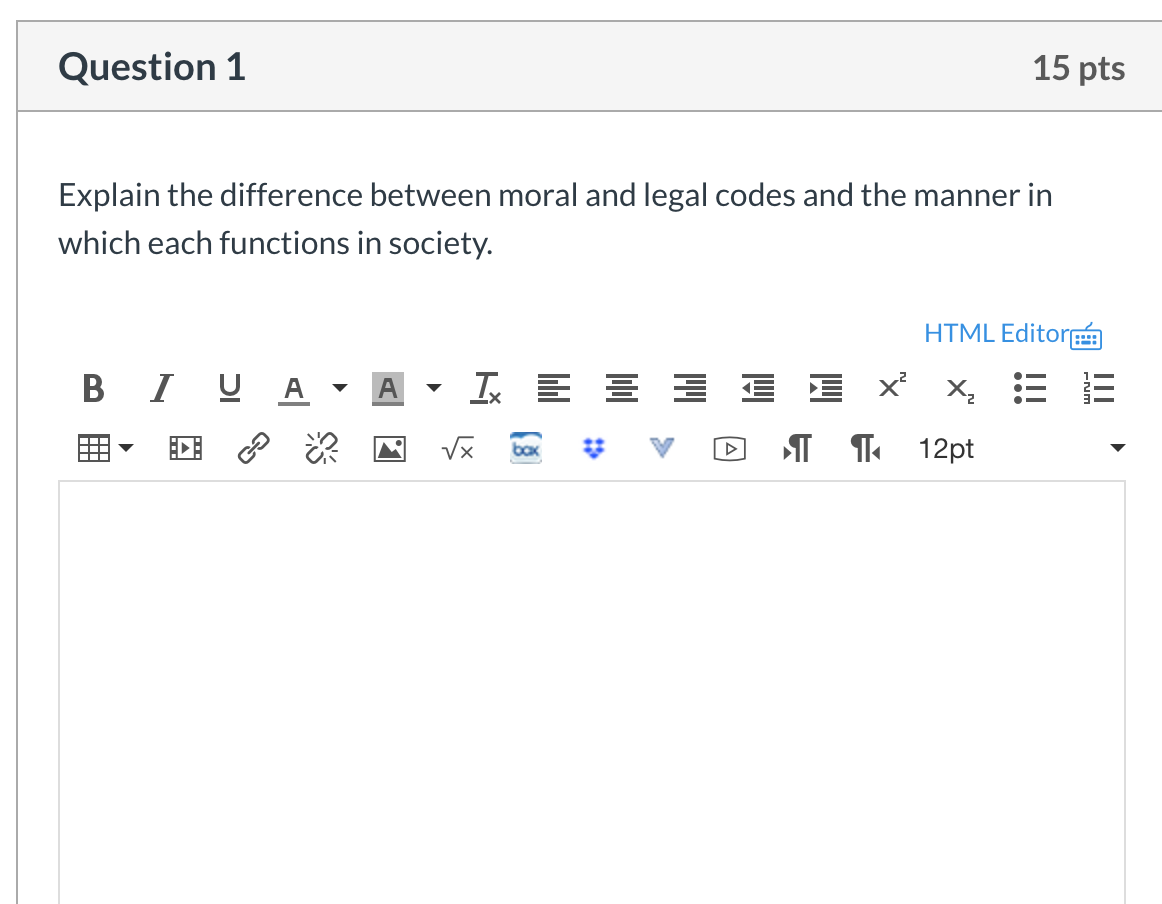The image size is (1162, 904).
Task: Embed an image using picture icon
Action: (x=389, y=451)
